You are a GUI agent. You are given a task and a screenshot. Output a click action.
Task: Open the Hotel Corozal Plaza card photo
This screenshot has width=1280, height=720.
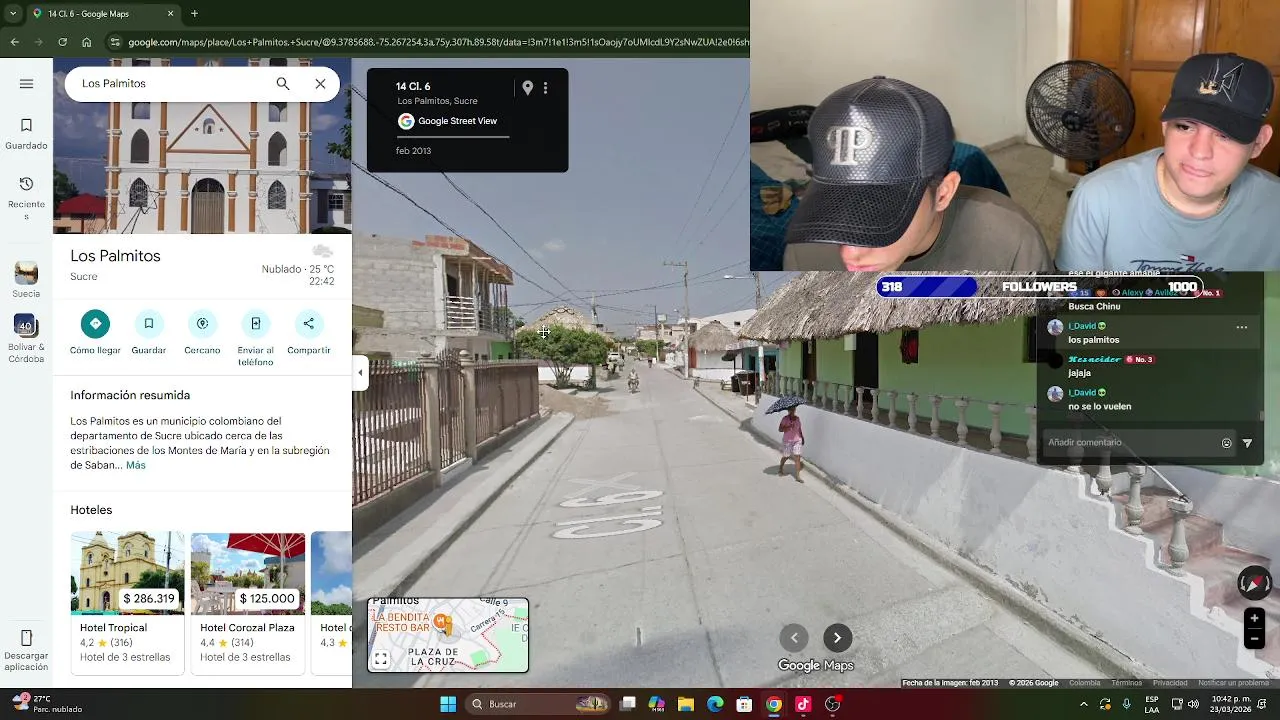[247, 573]
